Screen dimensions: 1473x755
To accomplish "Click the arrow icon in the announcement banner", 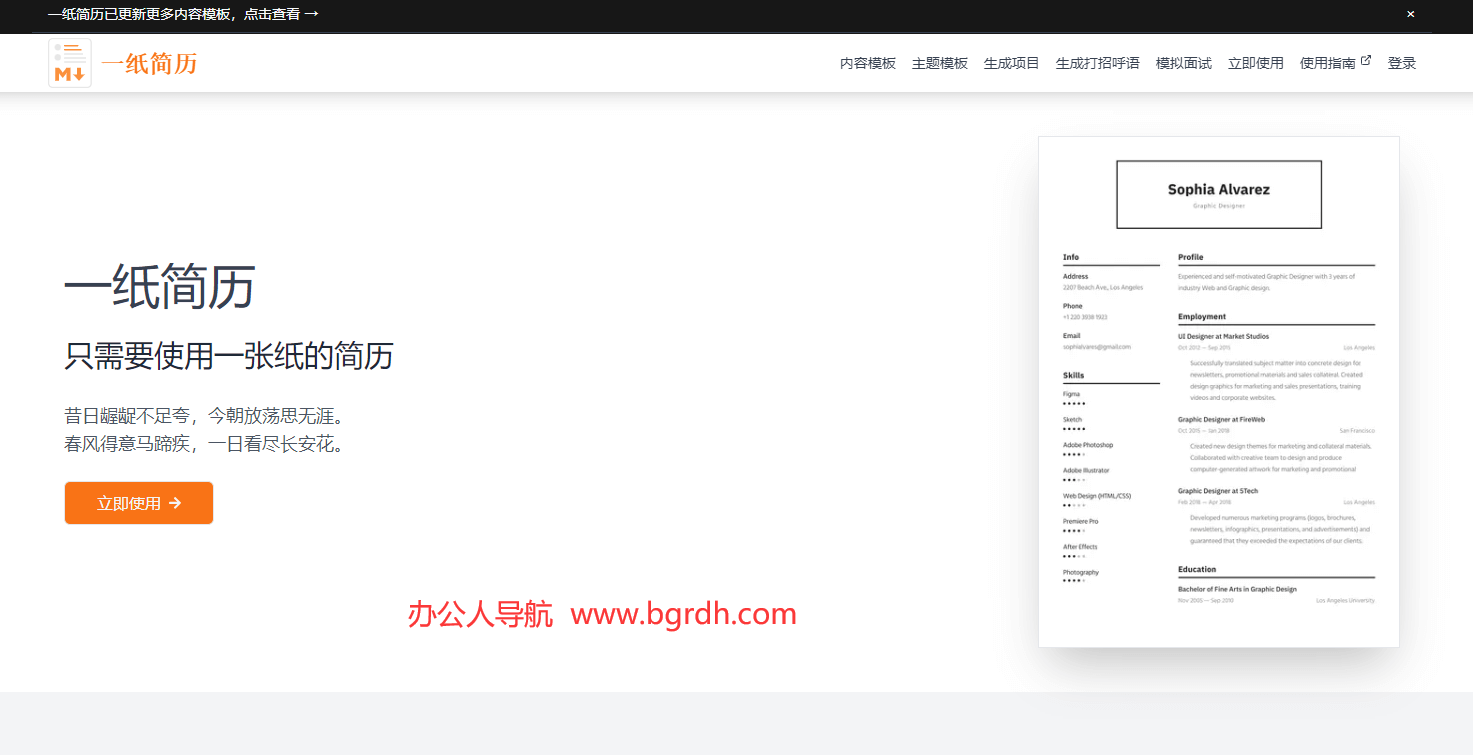I will (x=311, y=14).
